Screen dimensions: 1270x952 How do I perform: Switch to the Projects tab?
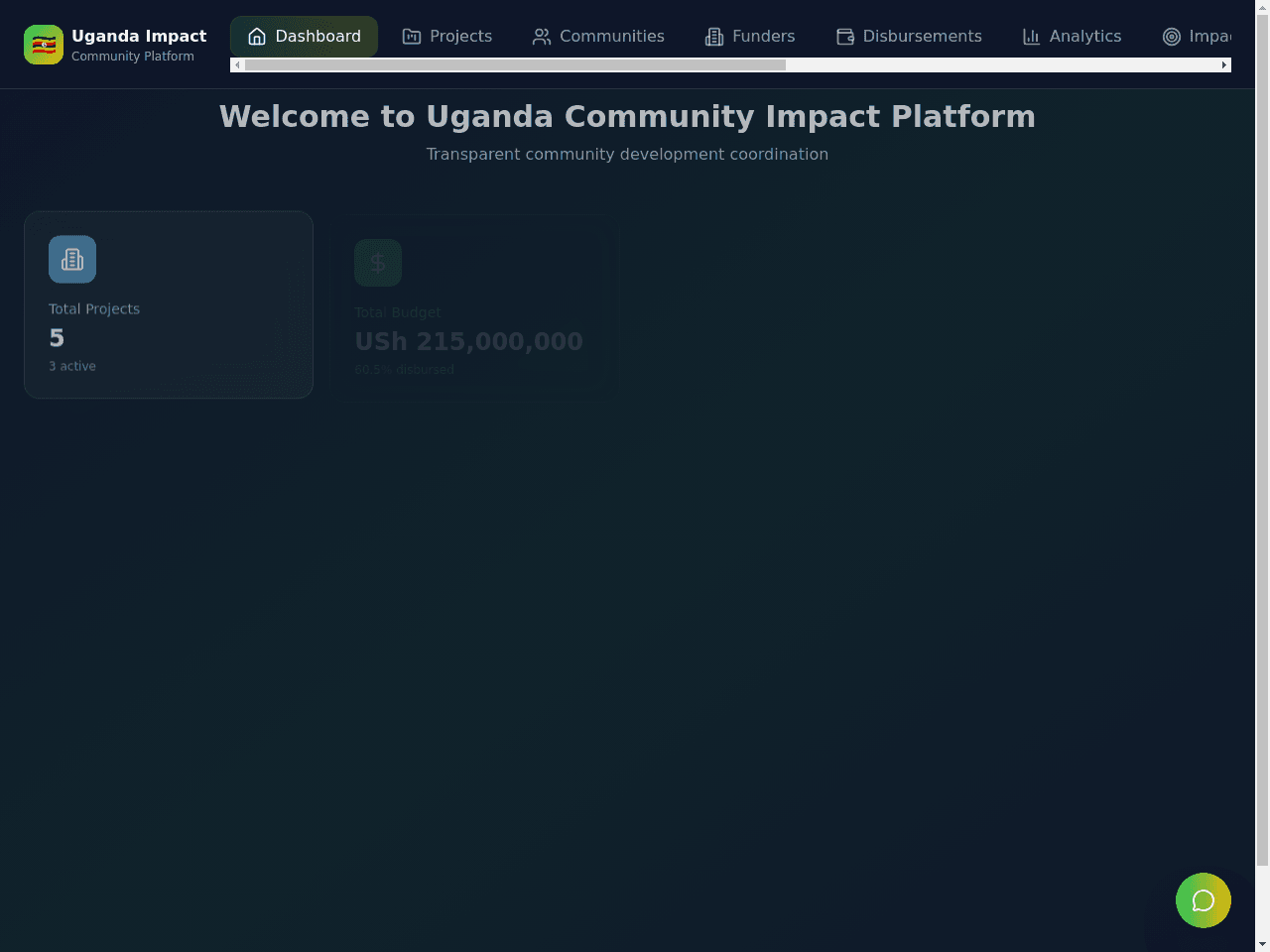tap(446, 37)
